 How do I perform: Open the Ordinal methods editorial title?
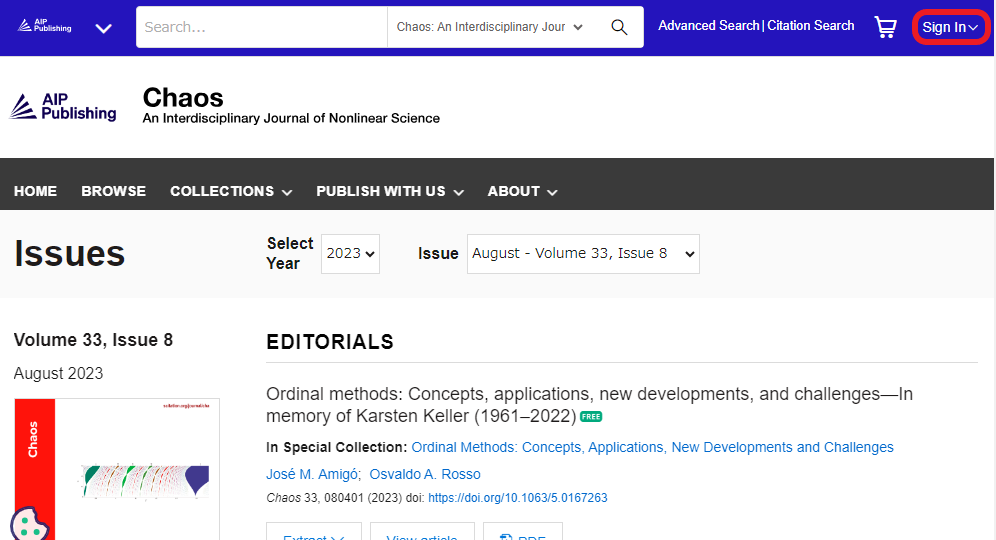tap(589, 405)
